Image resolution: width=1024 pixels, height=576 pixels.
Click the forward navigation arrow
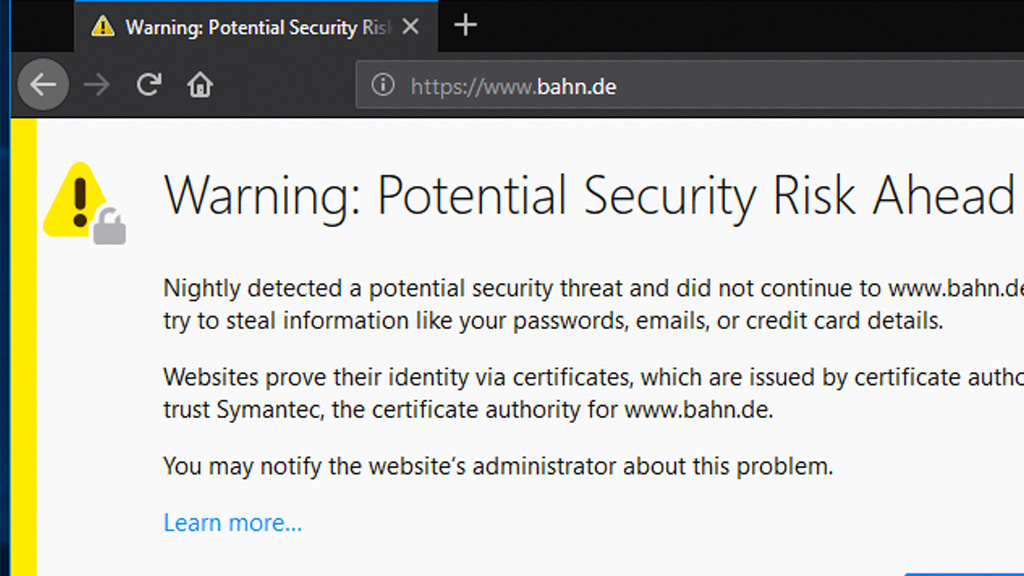[x=97, y=85]
